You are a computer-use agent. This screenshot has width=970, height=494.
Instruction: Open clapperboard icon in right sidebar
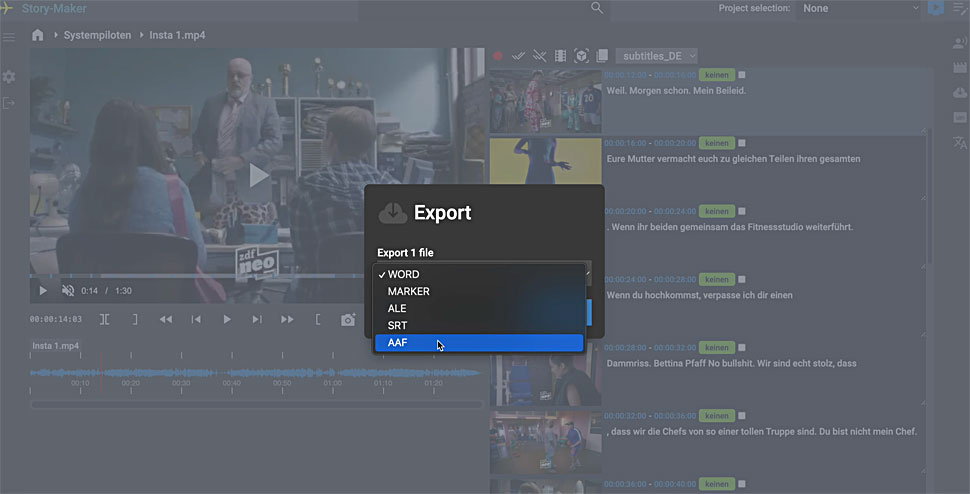(x=960, y=67)
